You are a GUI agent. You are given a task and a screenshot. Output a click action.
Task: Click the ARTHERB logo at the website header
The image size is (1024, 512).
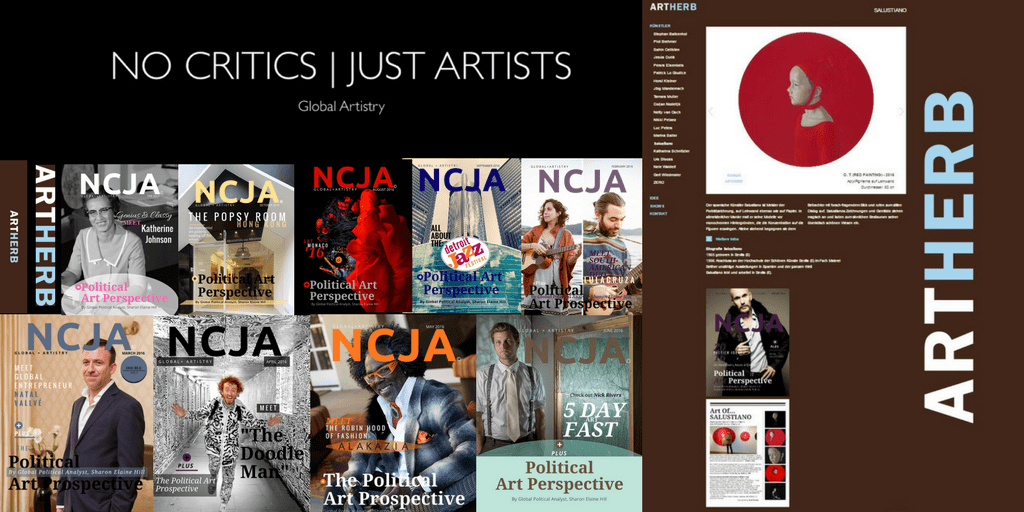point(673,7)
